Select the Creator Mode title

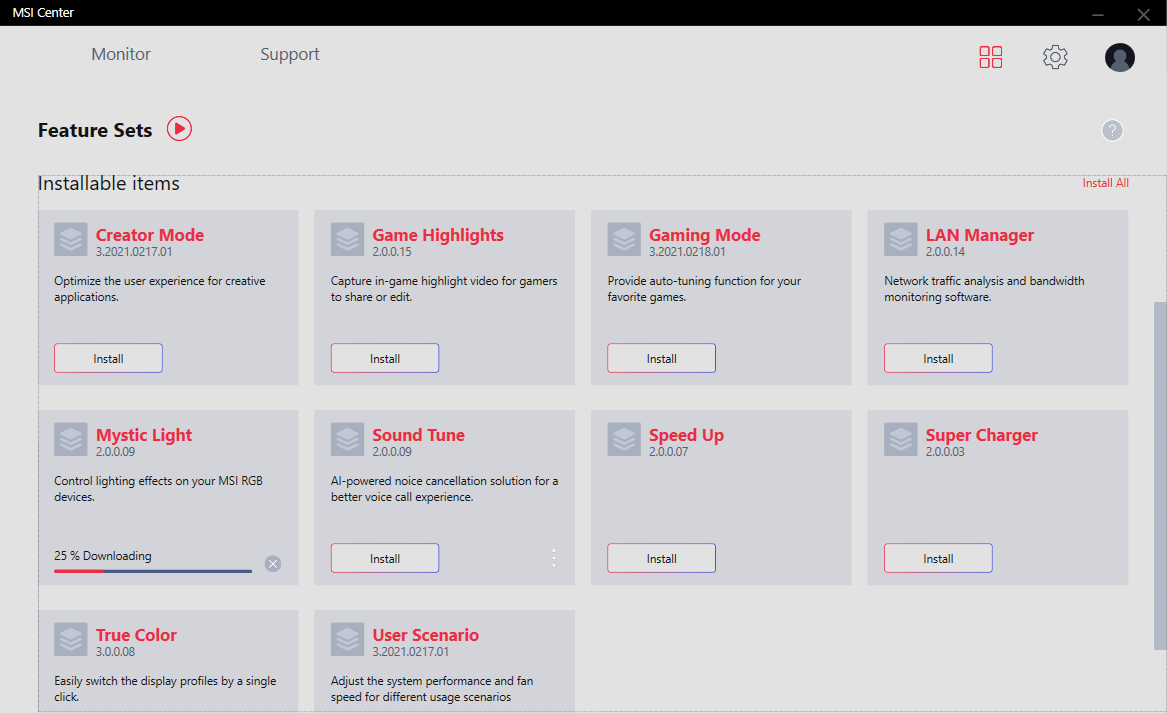click(150, 234)
